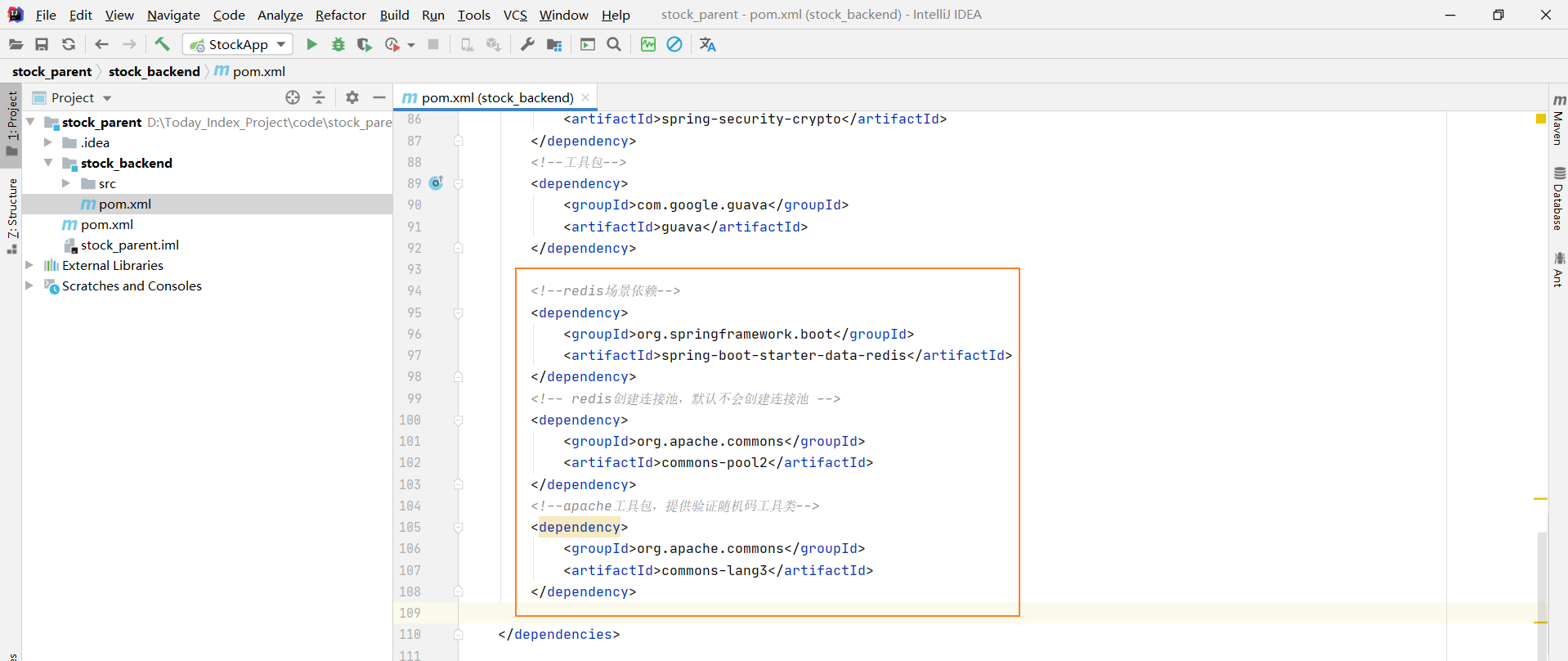This screenshot has width=1568, height=661.
Task: Click the editor vertical scrollbar thumb
Action: point(1542,596)
